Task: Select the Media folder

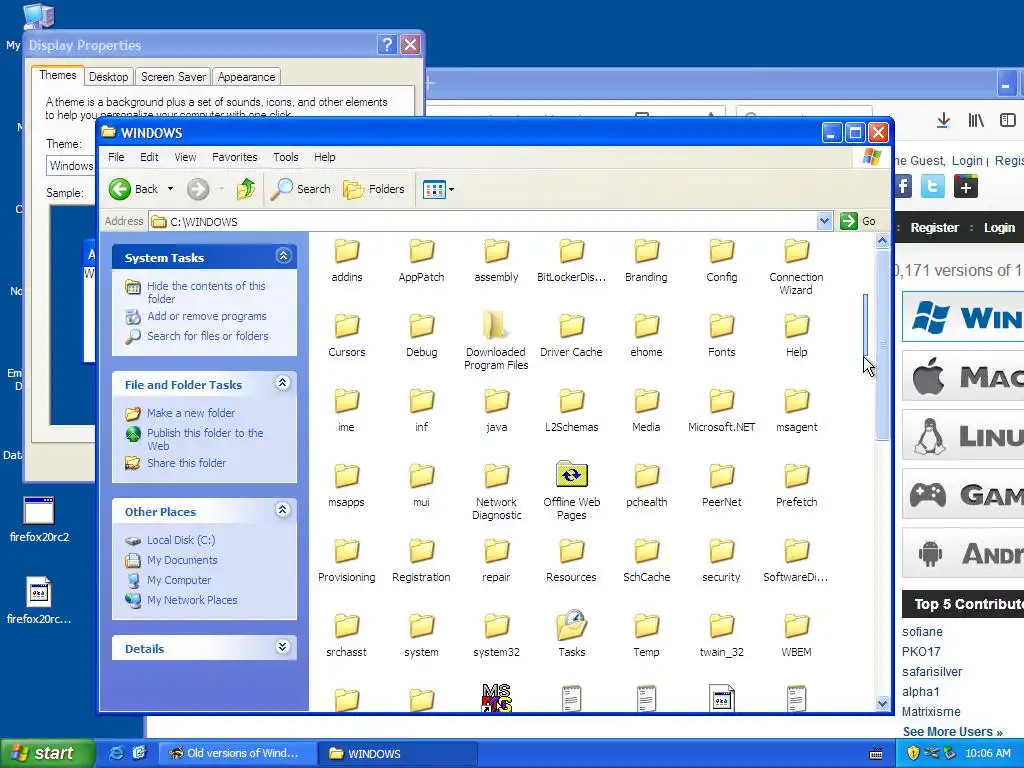Action: coord(646,411)
